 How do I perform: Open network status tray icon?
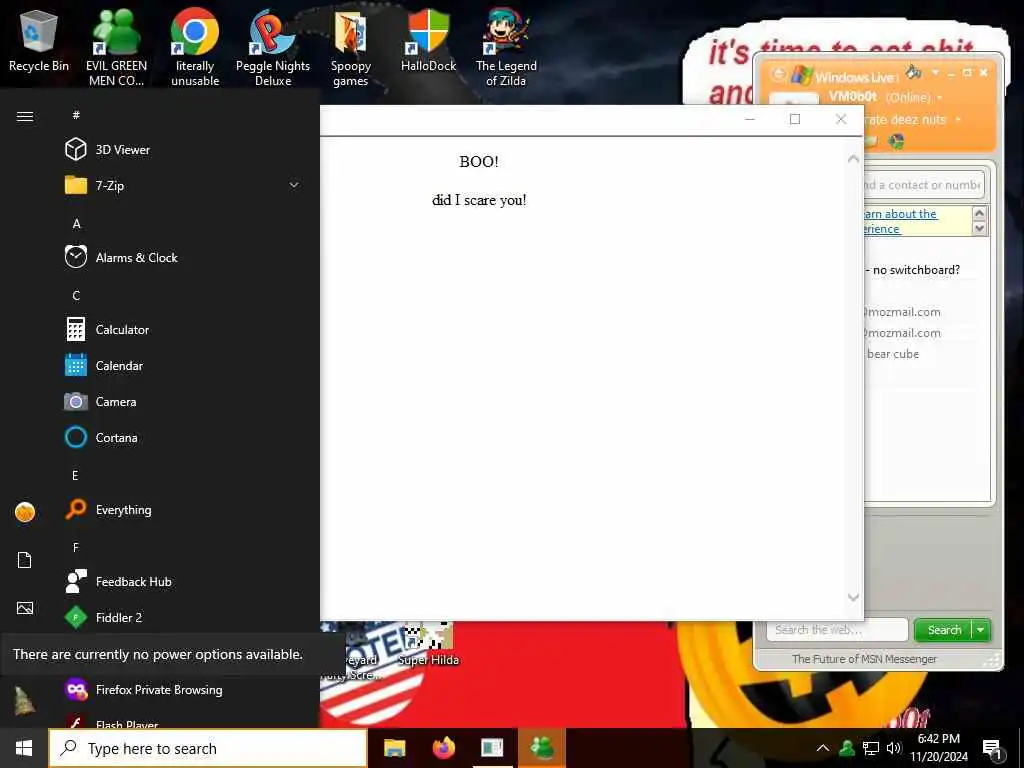pos(871,748)
